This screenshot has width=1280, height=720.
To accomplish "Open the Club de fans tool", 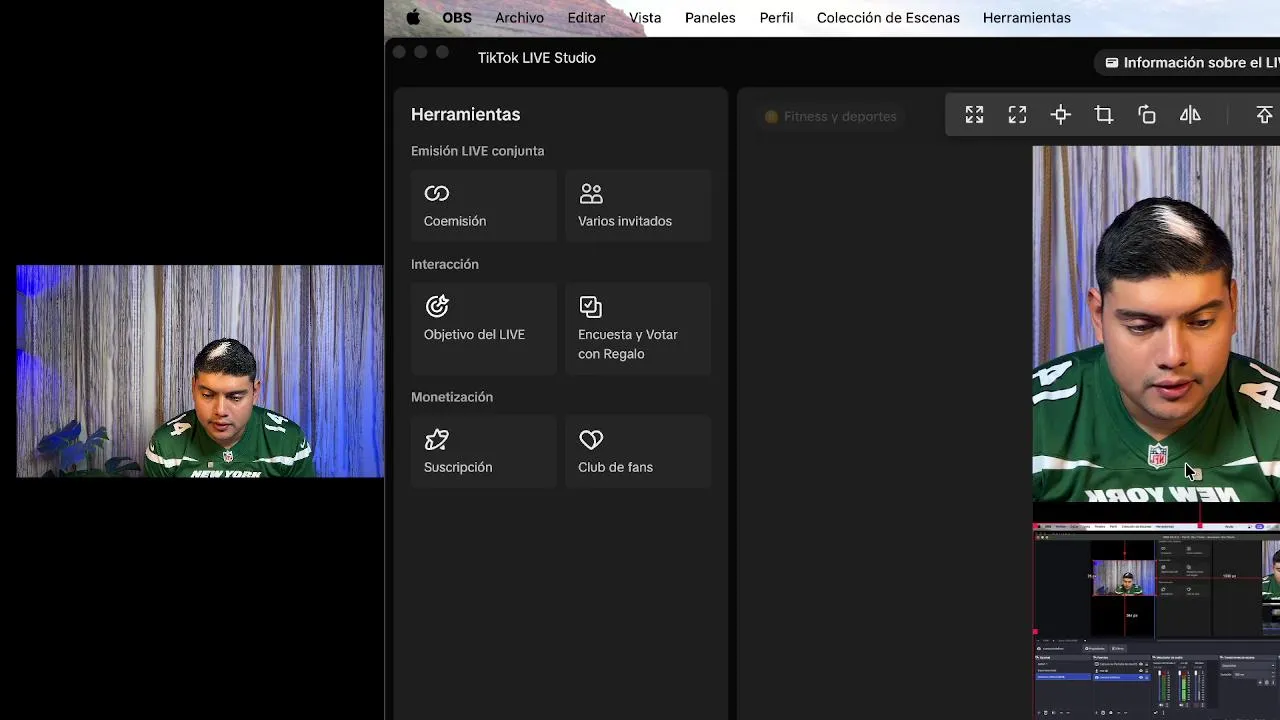I will (x=638, y=452).
